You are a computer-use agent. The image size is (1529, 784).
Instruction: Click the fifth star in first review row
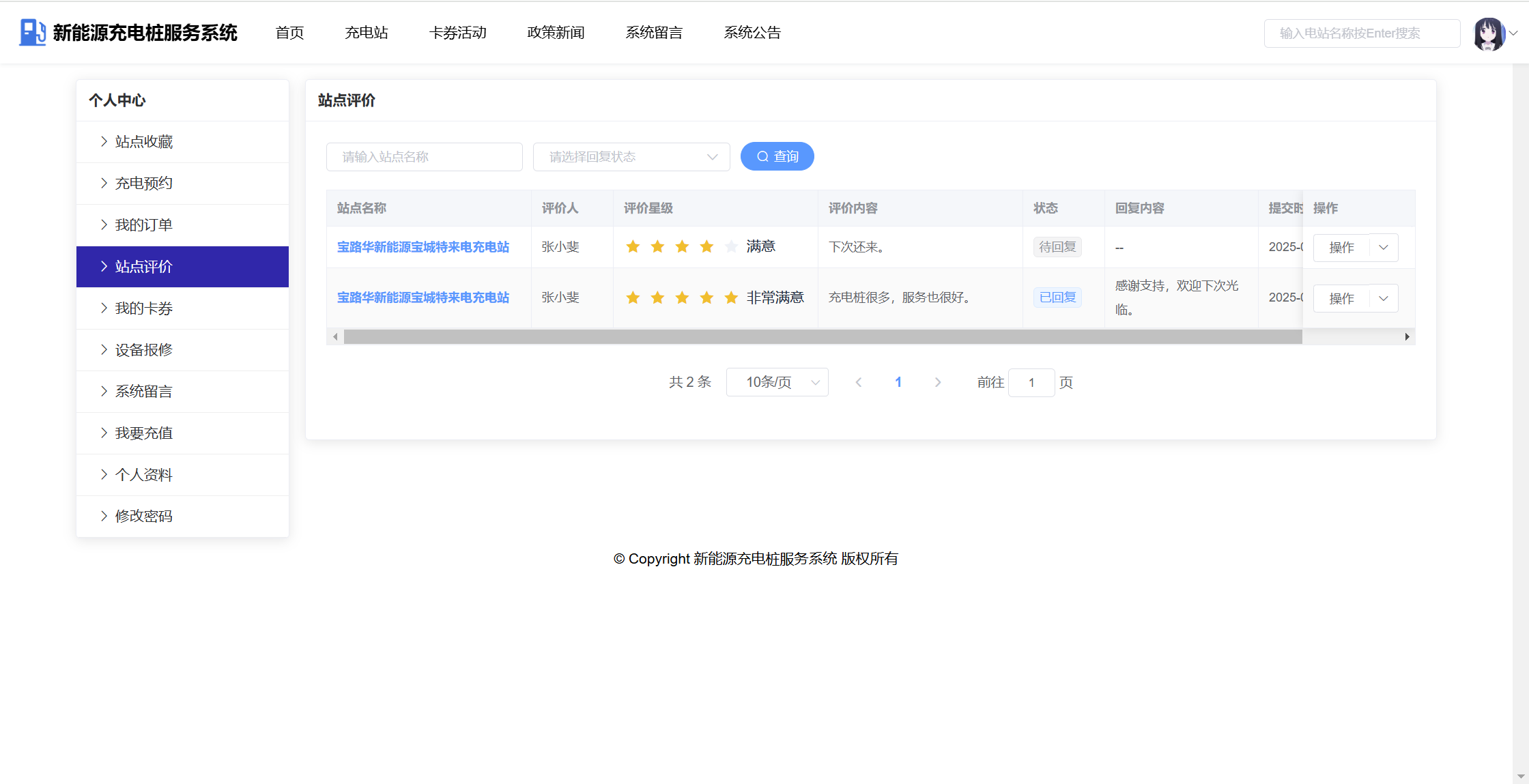coord(731,247)
